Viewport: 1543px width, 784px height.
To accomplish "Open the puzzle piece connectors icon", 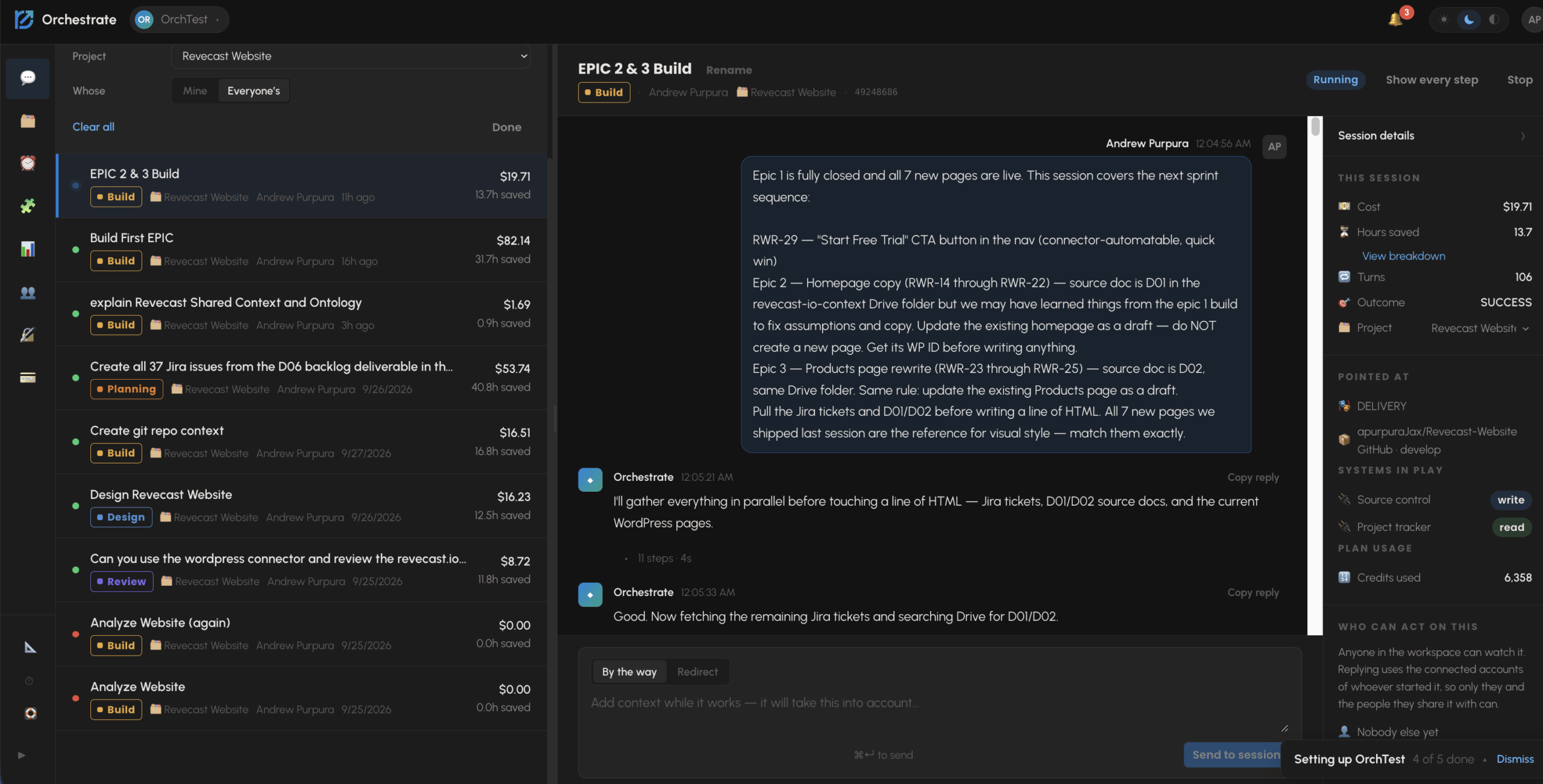I will click(28, 206).
